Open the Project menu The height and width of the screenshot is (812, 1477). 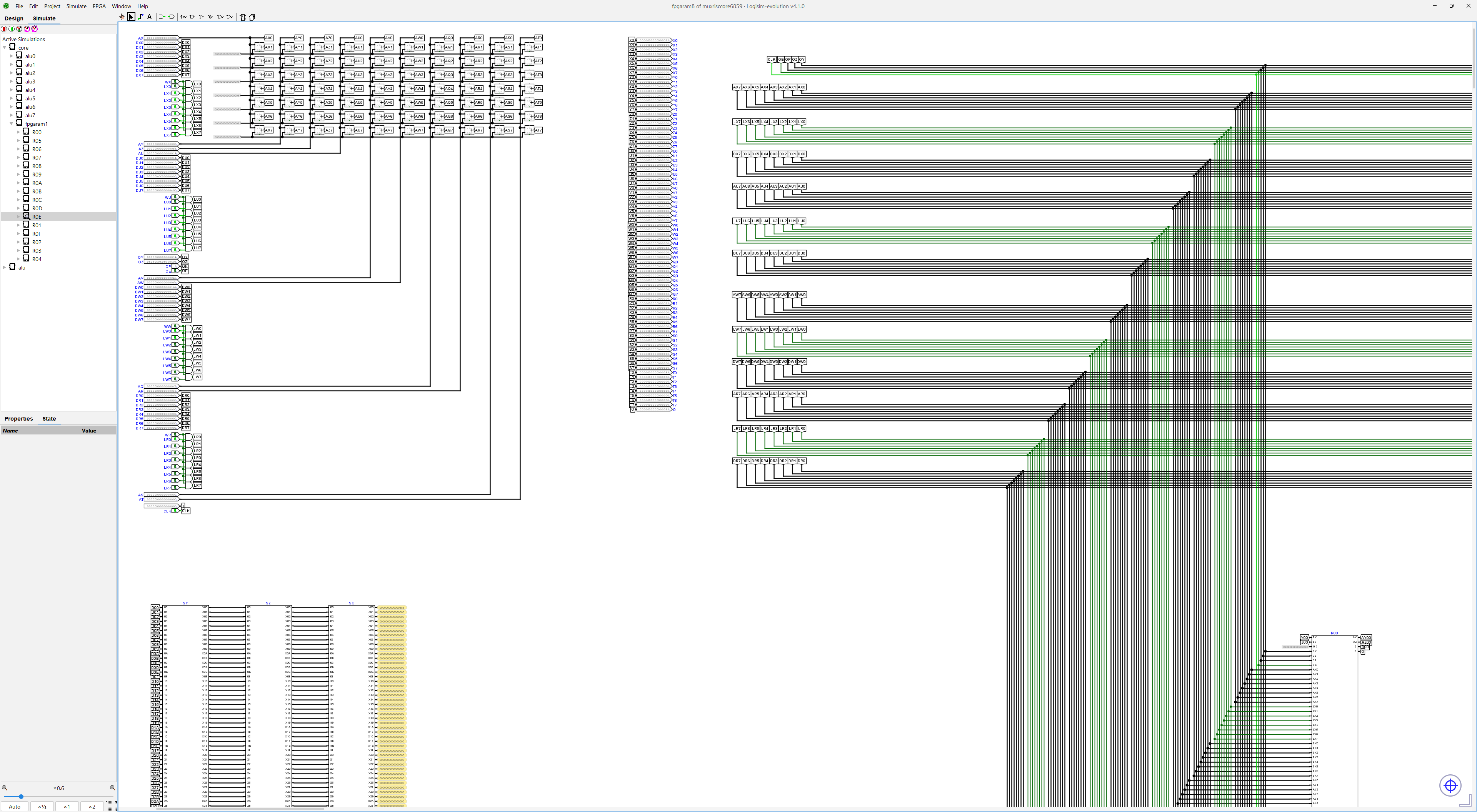pyautogui.click(x=52, y=6)
